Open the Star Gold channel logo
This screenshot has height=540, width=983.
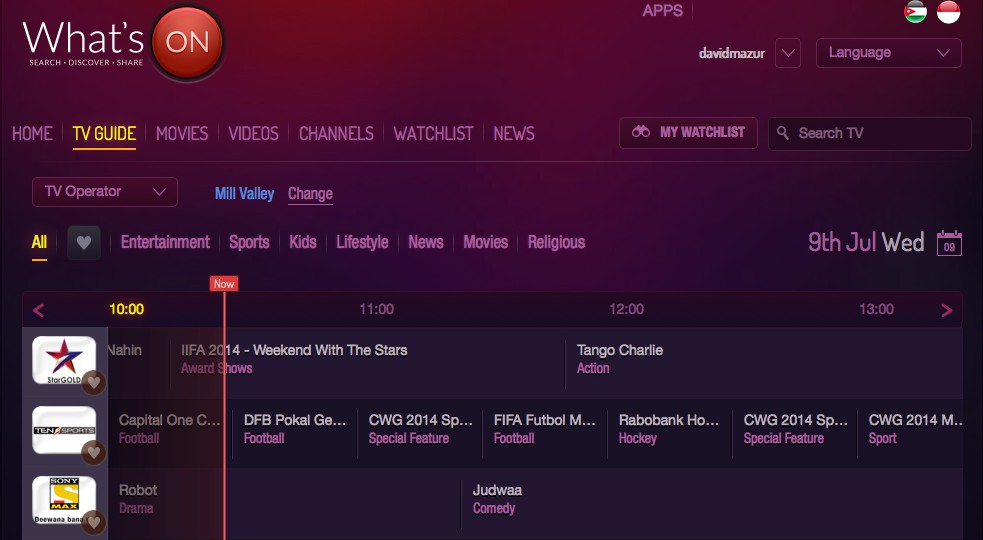(x=64, y=360)
